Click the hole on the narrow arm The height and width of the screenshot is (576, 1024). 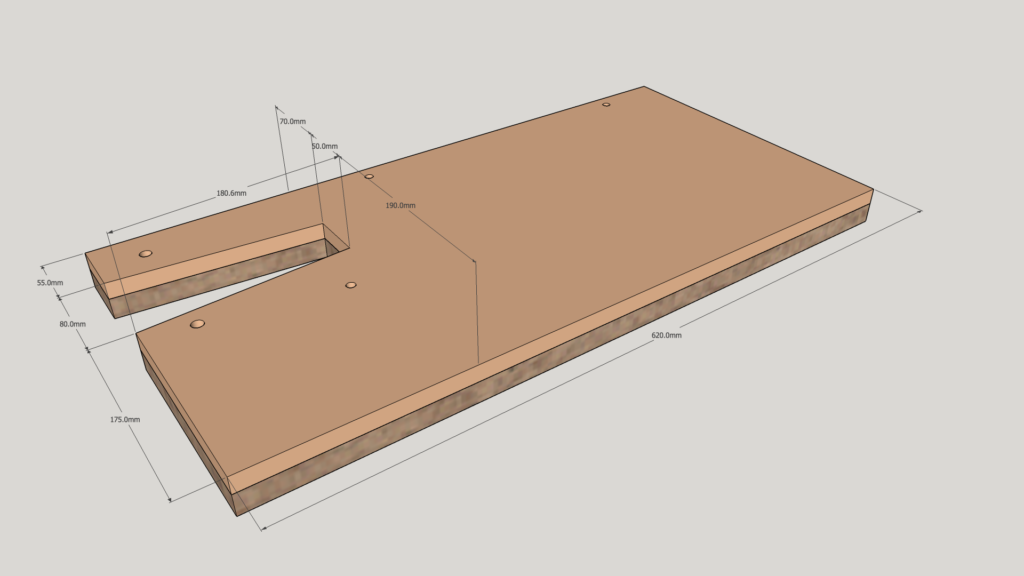(146, 254)
